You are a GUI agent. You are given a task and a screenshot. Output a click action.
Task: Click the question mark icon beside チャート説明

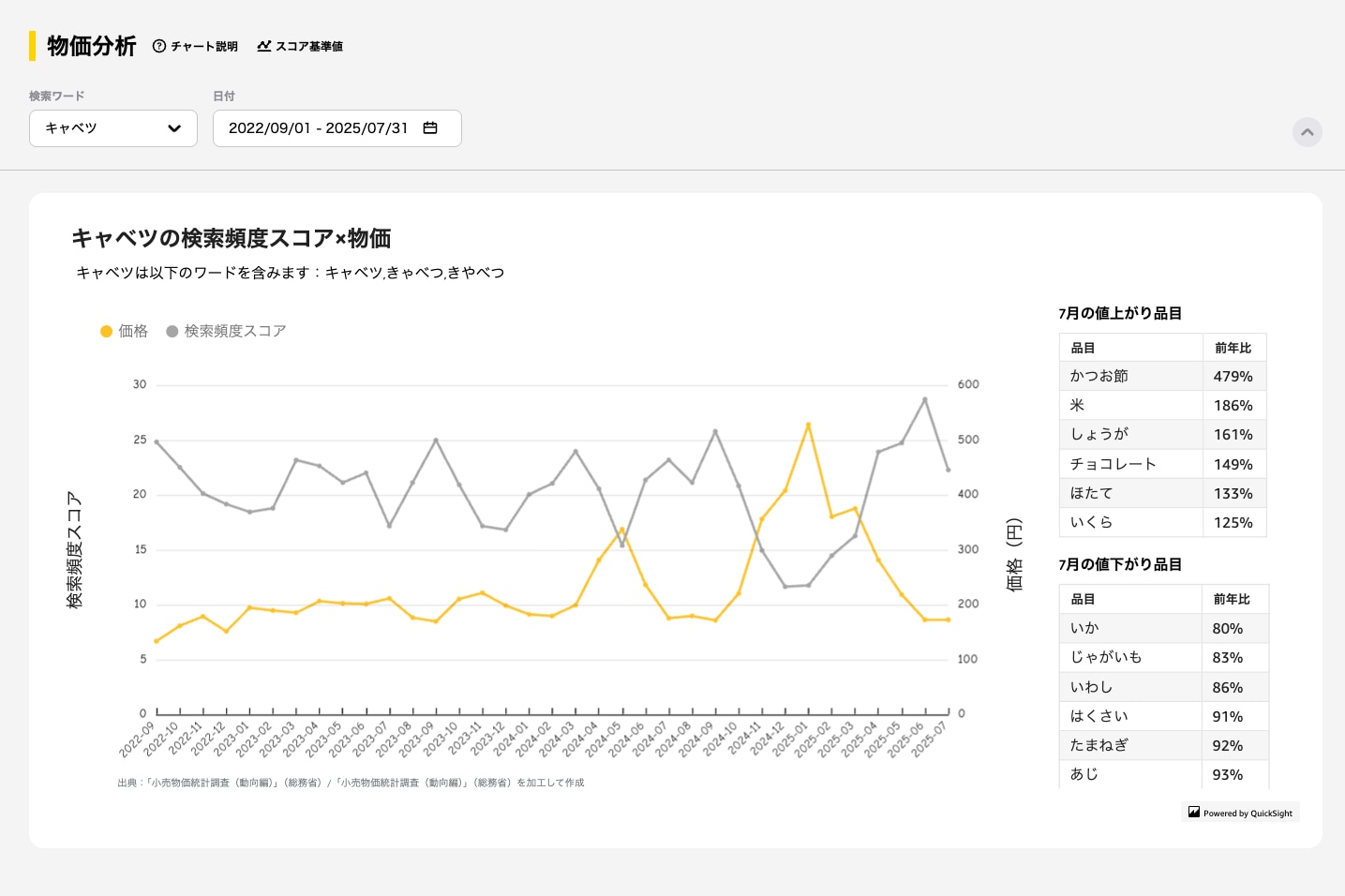coord(159,46)
